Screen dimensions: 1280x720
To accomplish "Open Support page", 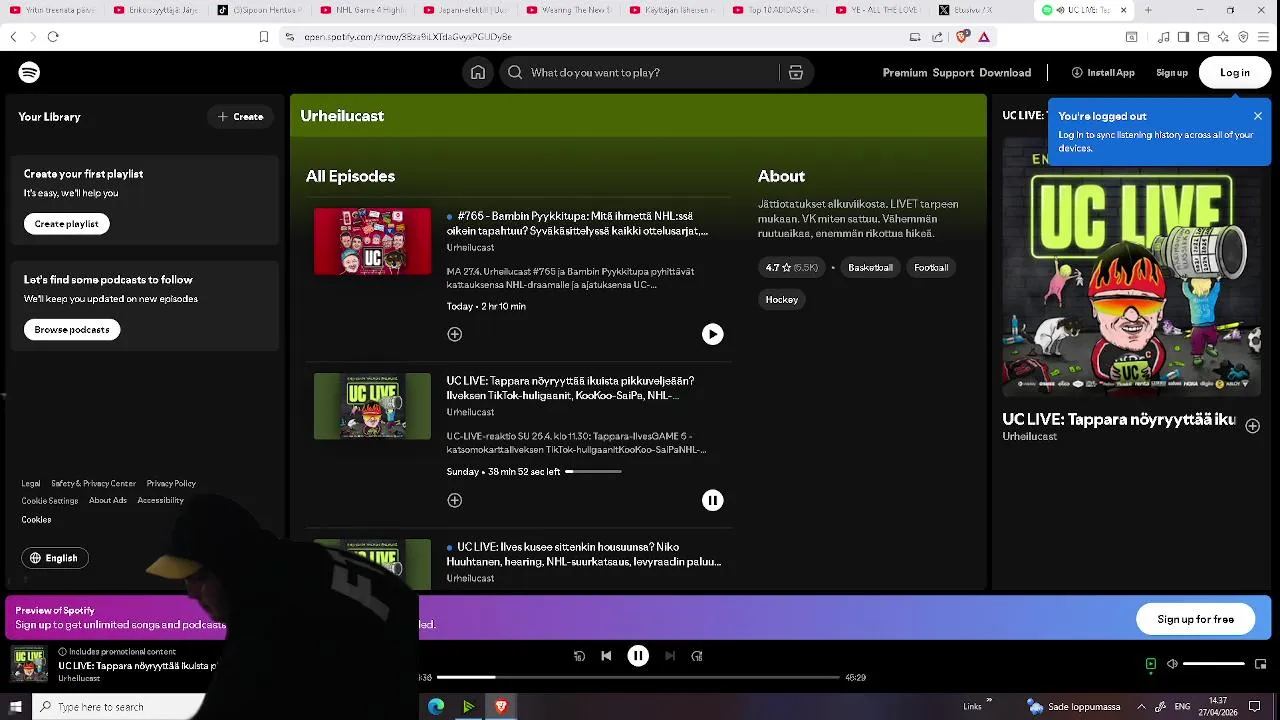I will 953,73.
